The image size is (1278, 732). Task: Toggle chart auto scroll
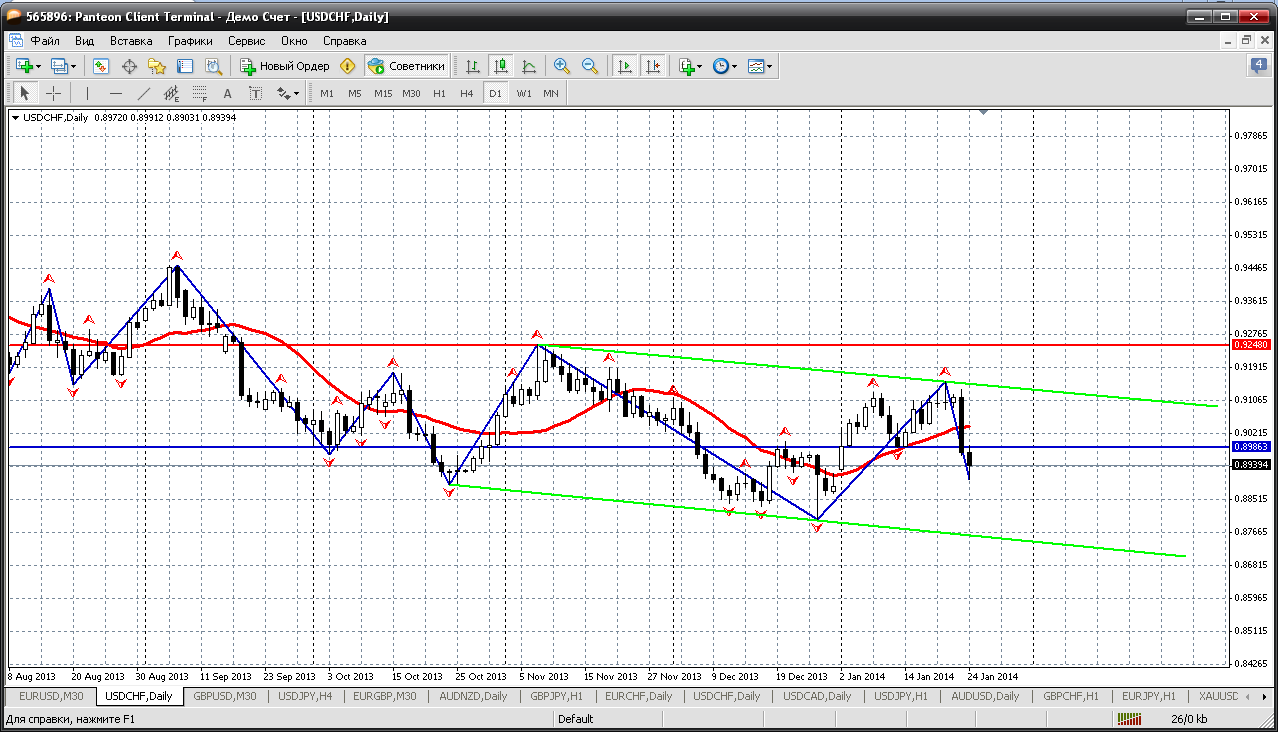coord(625,66)
